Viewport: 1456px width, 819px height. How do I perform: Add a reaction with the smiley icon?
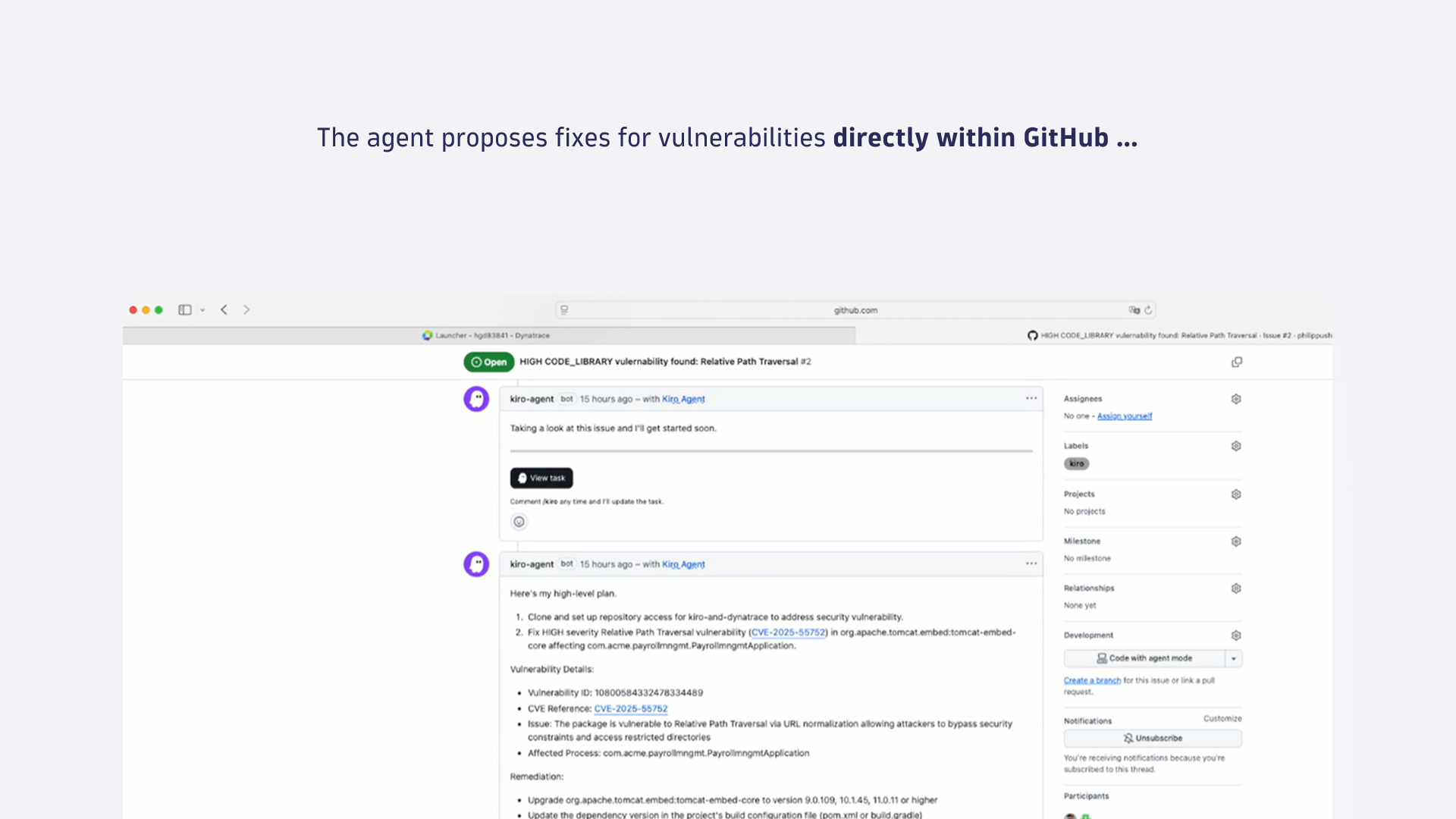[519, 521]
